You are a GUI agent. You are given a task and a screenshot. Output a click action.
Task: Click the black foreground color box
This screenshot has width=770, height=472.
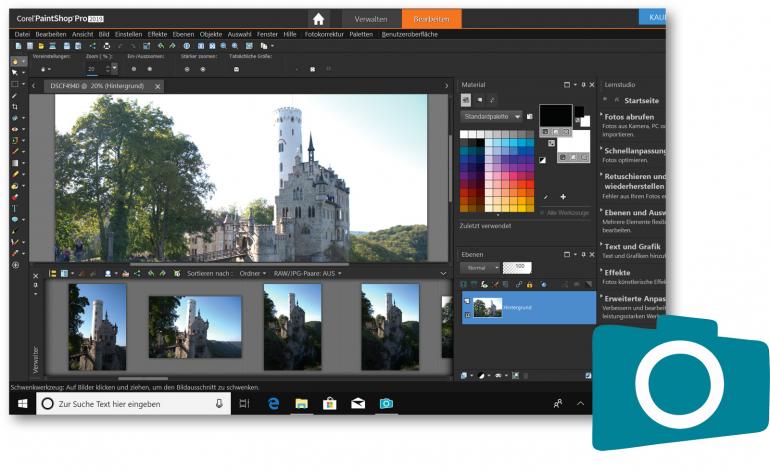[x=556, y=116]
